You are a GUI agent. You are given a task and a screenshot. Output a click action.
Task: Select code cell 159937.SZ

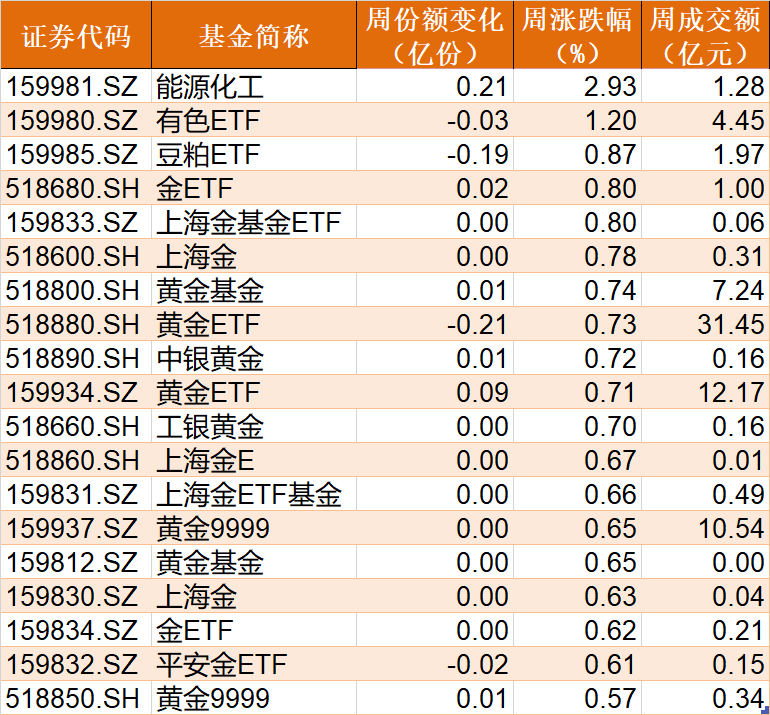pos(76,528)
